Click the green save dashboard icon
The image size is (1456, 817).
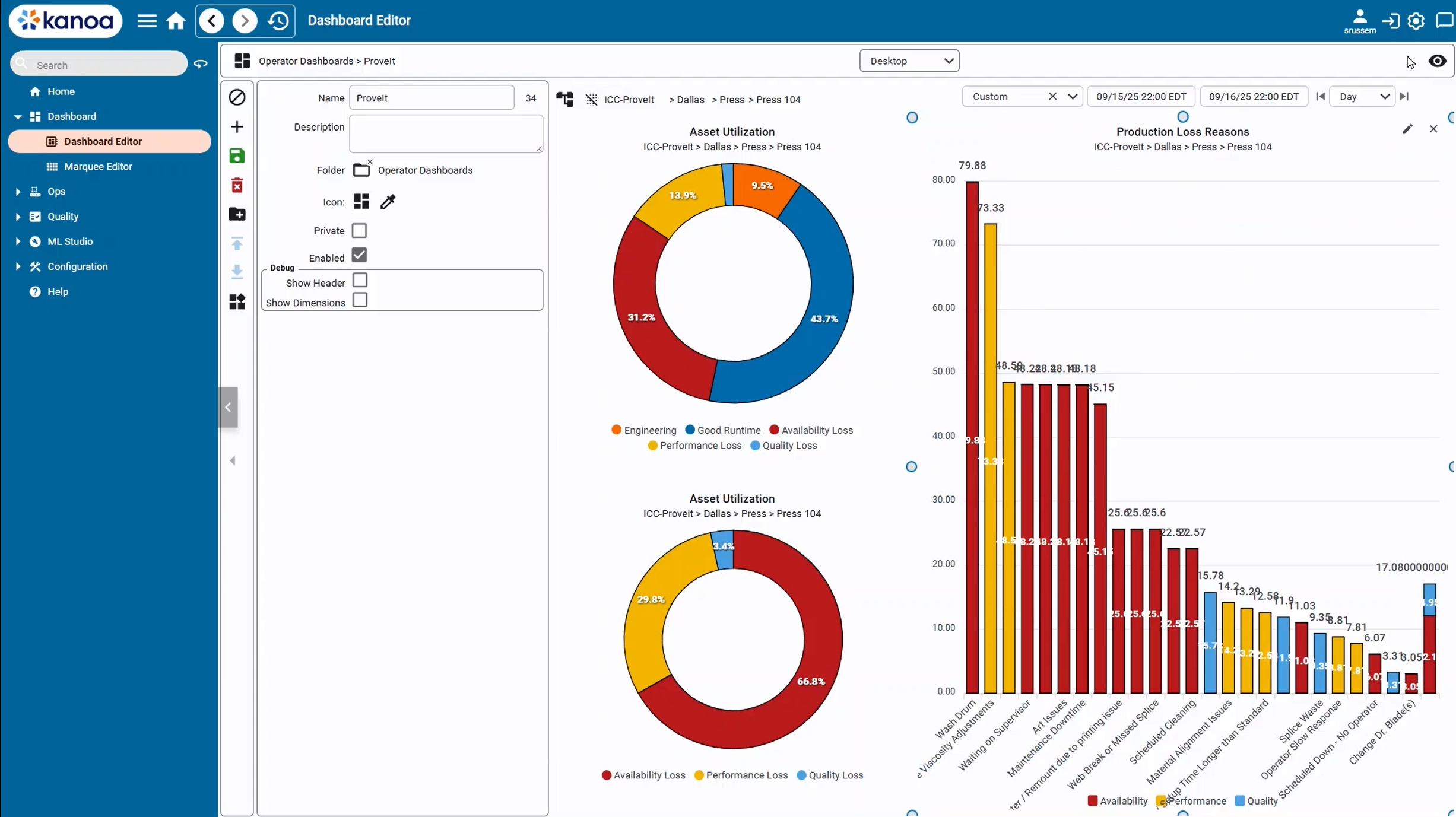tap(237, 156)
